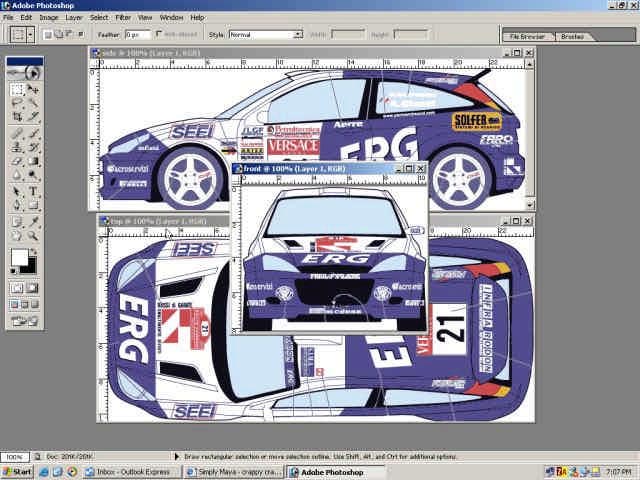The image size is (640, 480).
Task: Click the foreground color swatch
Action: pos(19,258)
